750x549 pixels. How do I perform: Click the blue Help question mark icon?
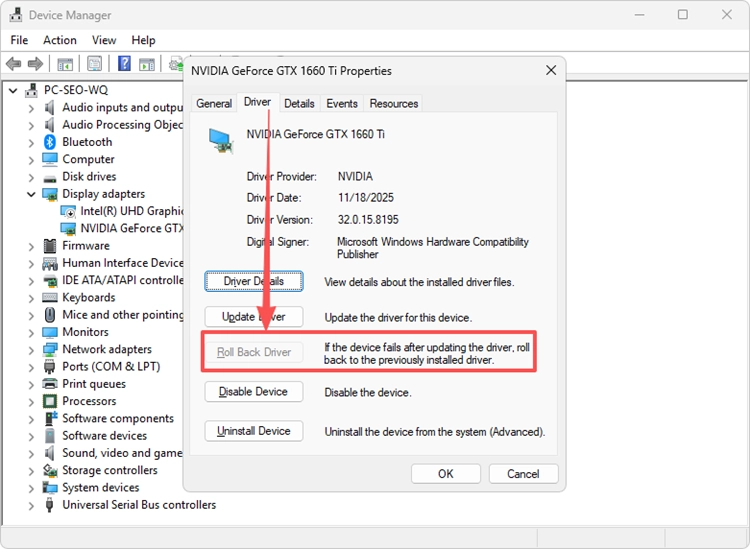[124, 63]
